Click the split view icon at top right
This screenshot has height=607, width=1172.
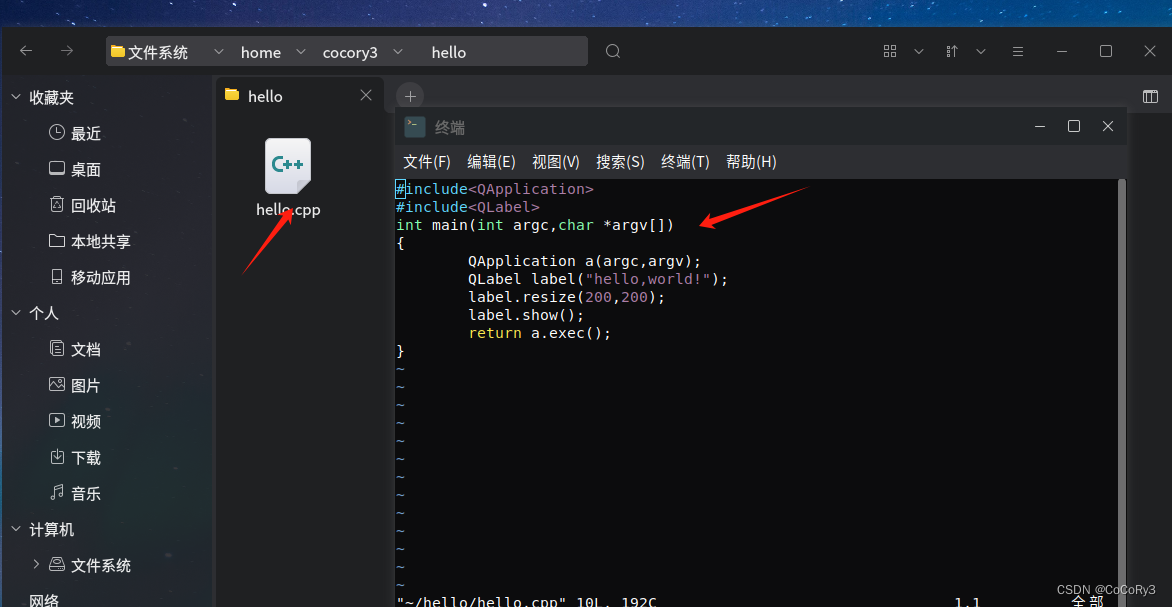coord(1150,96)
